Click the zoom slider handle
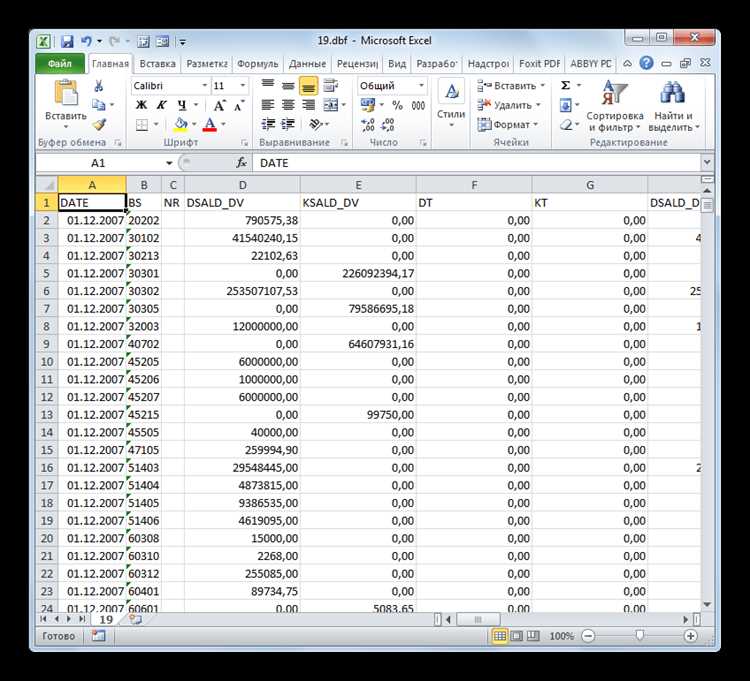This screenshot has width=750, height=681. (640, 635)
